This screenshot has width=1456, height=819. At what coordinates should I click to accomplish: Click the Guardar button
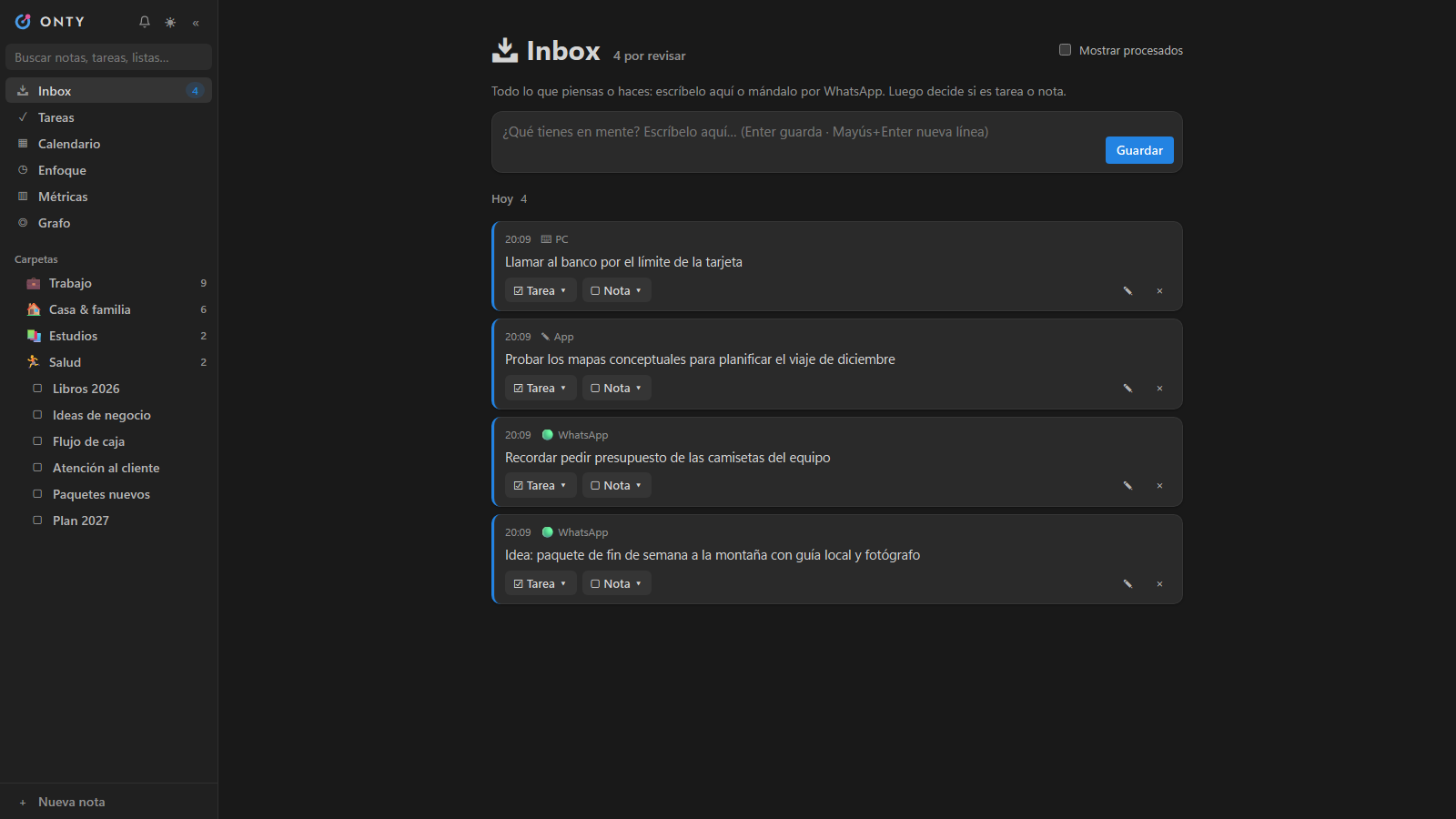[x=1139, y=150]
